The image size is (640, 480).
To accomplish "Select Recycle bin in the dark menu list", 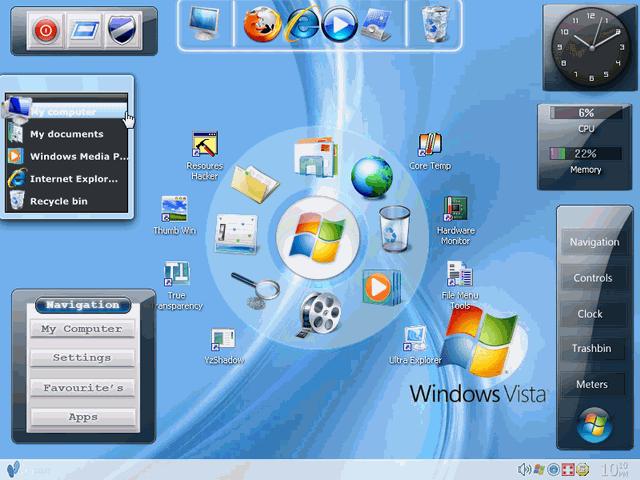I will click(66, 201).
